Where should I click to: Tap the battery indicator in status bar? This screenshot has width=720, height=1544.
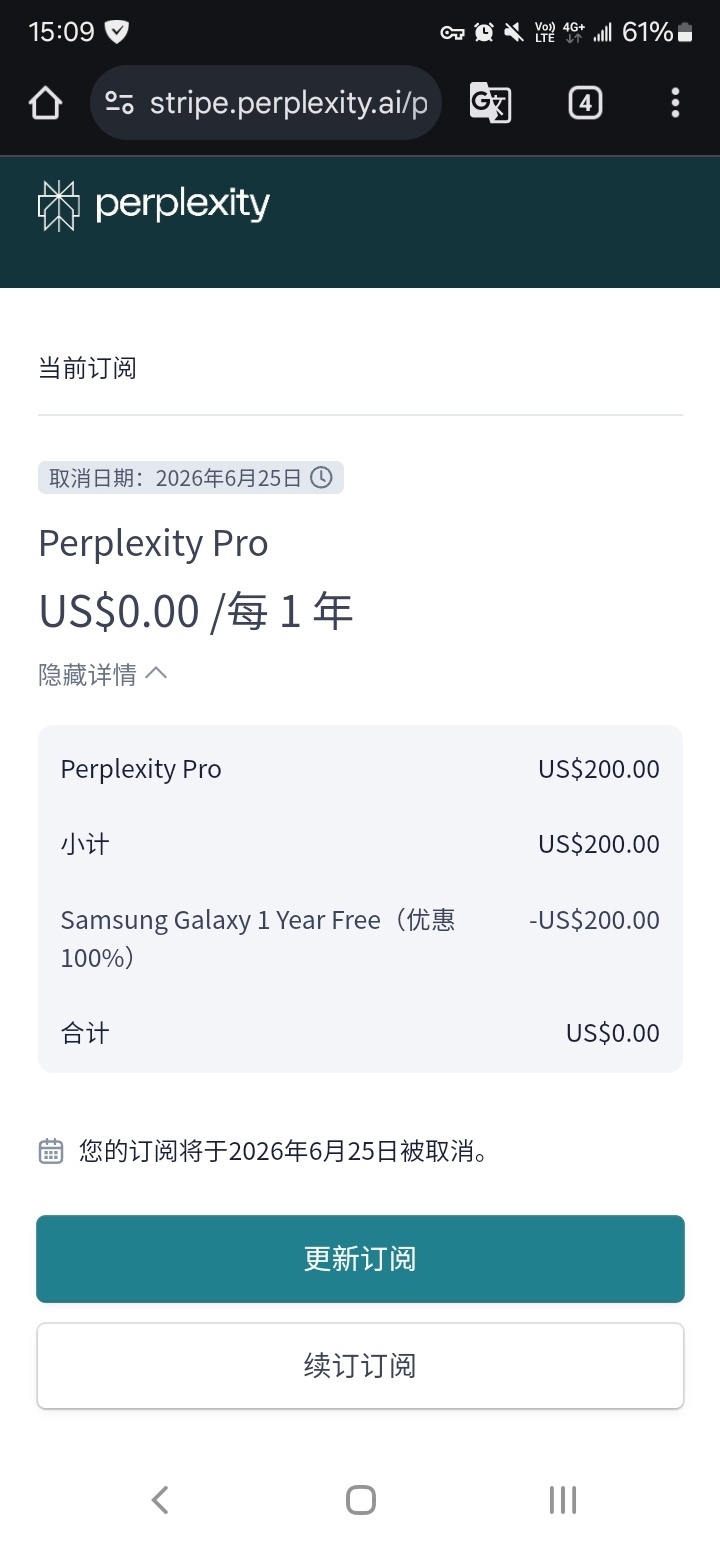pos(685,33)
